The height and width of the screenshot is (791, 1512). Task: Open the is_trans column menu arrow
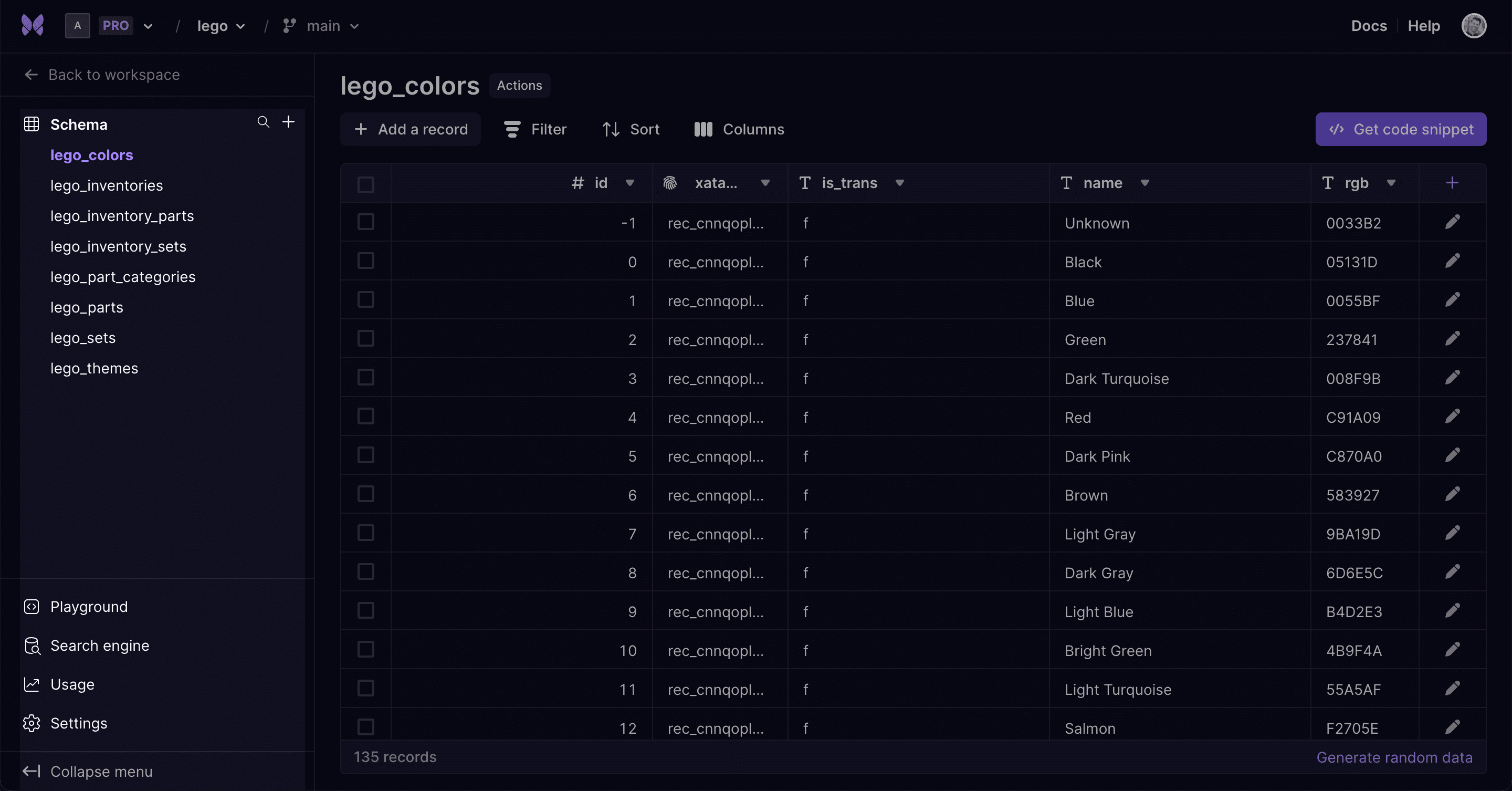[x=899, y=183]
